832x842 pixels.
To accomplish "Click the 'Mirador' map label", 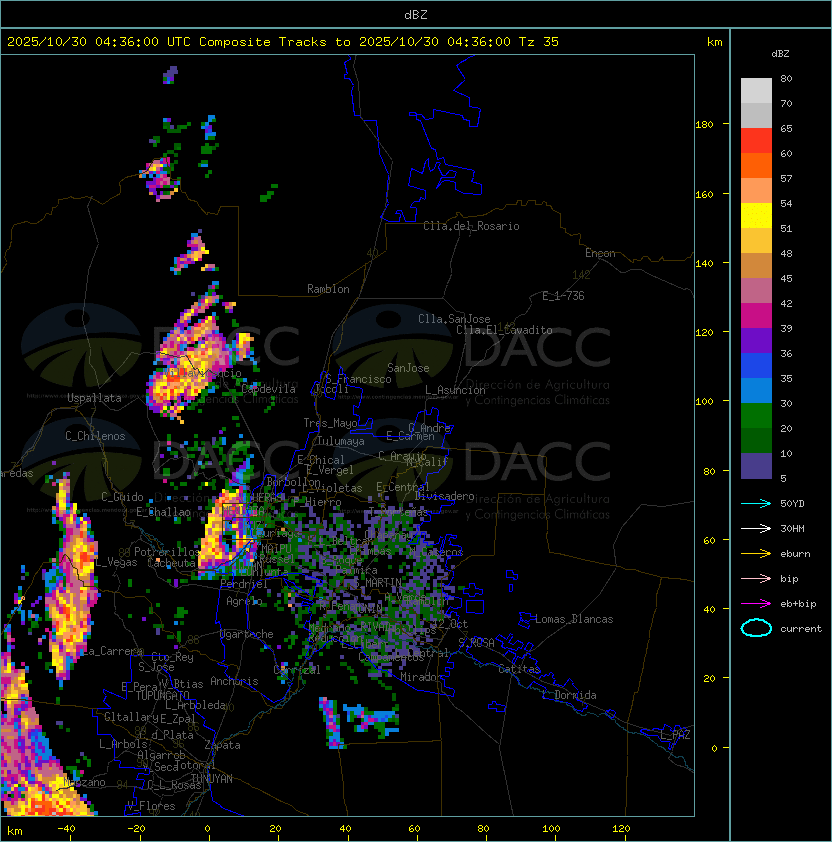I will click(x=422, y=677).
